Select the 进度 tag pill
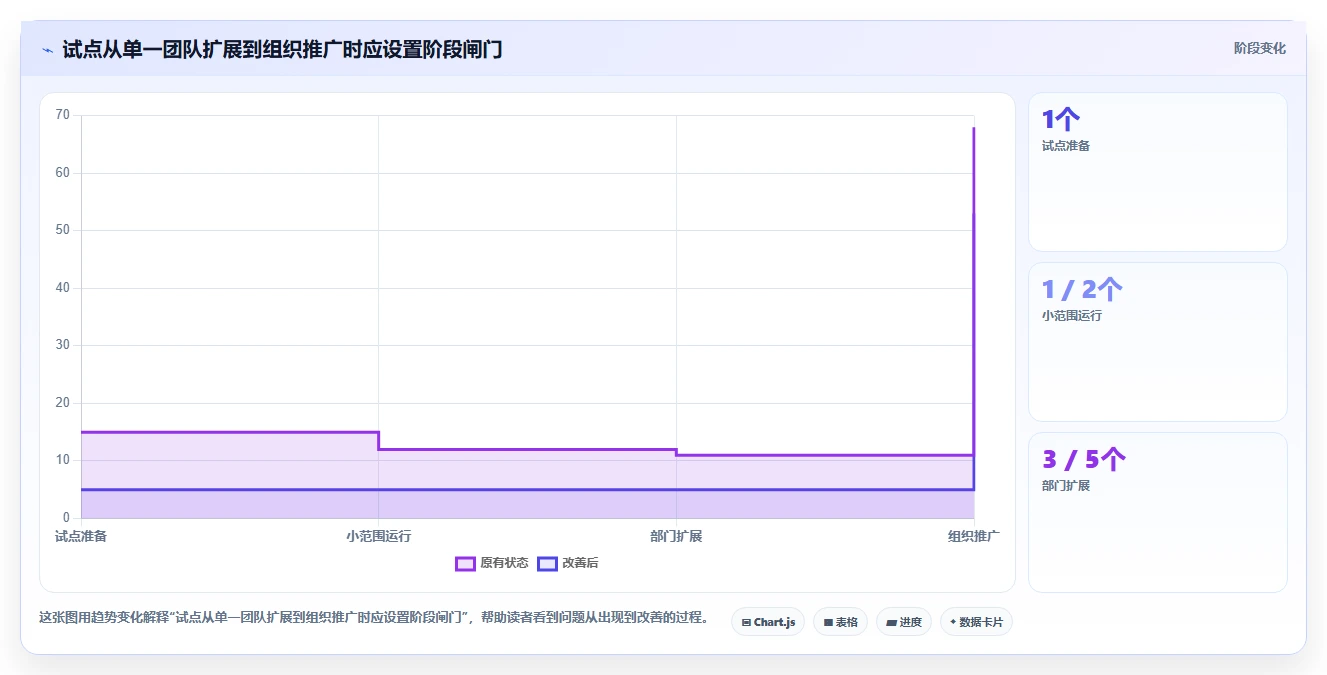Viewport: 1327px width, 675px height. (x=904, y=622)
